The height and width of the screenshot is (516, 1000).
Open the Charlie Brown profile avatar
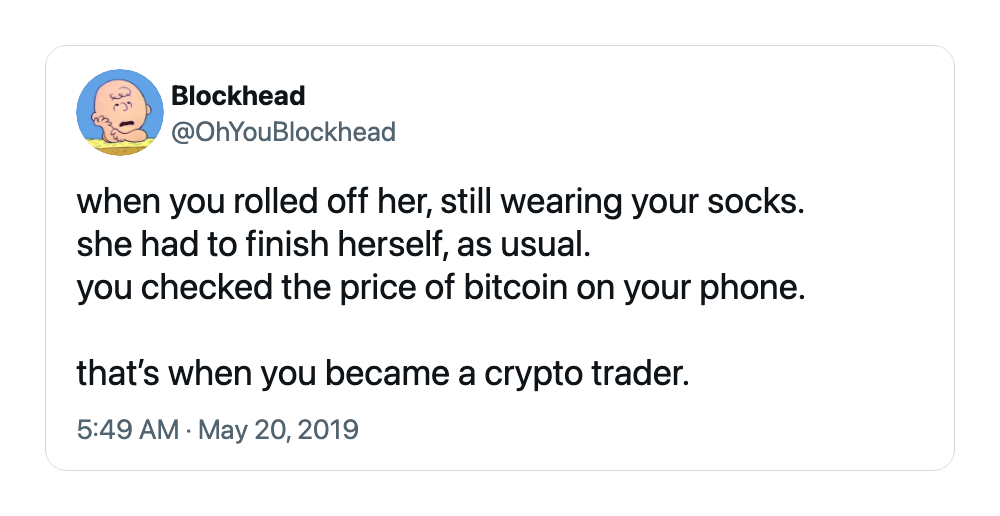(x=120, y=112)
